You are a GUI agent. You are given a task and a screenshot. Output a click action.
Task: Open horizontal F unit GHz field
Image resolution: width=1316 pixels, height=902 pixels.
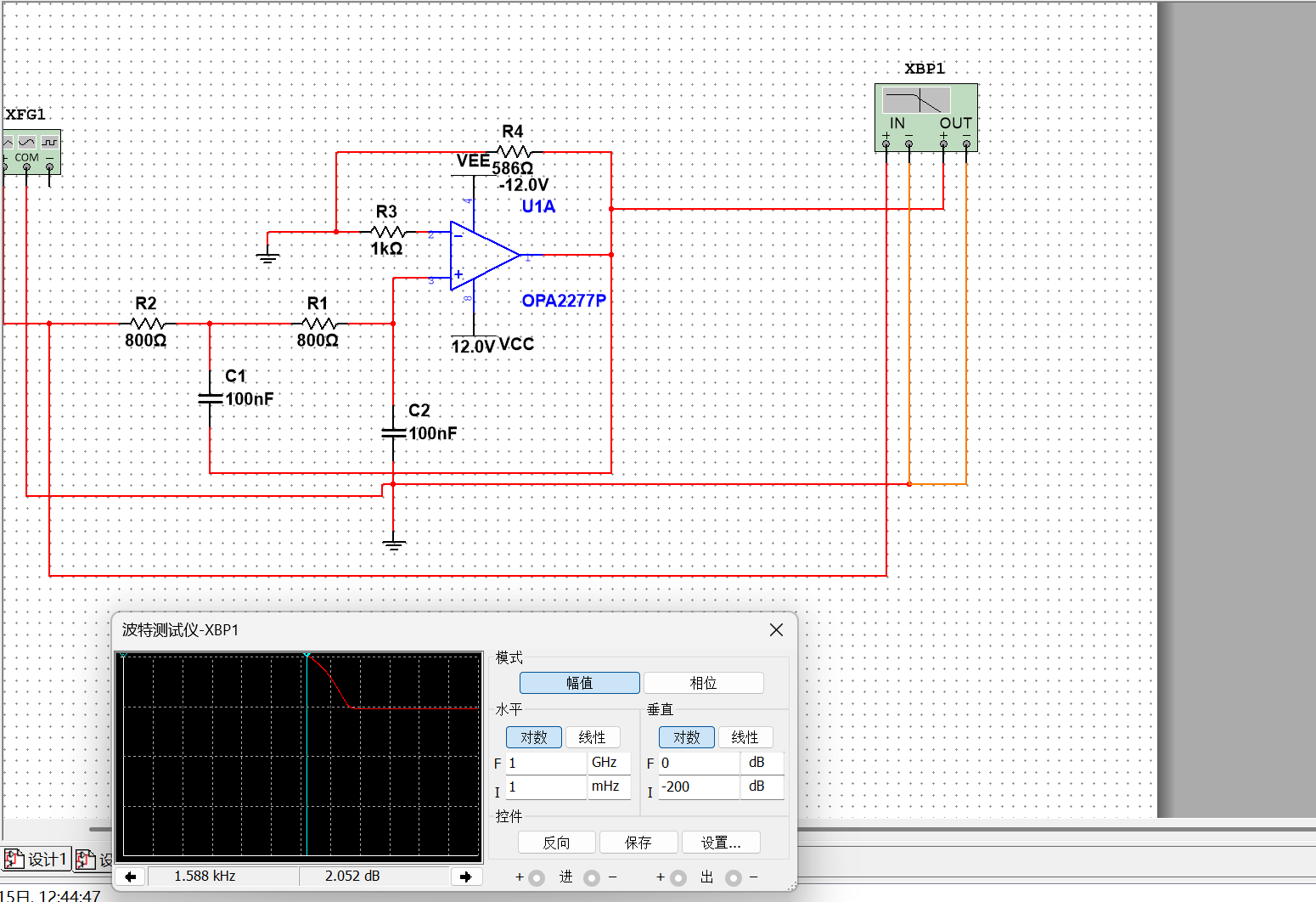[610, 763]
